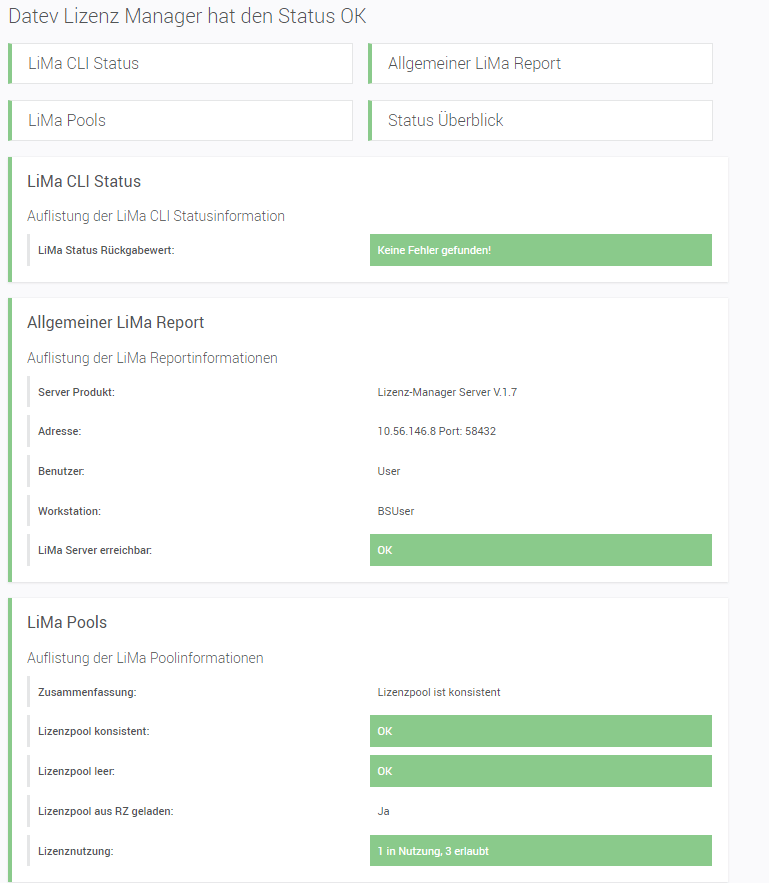Select the LiMa Pools section heading
The width and height of the screenshot is (769, 883).
pyautogui.click(x=67, y=623)
